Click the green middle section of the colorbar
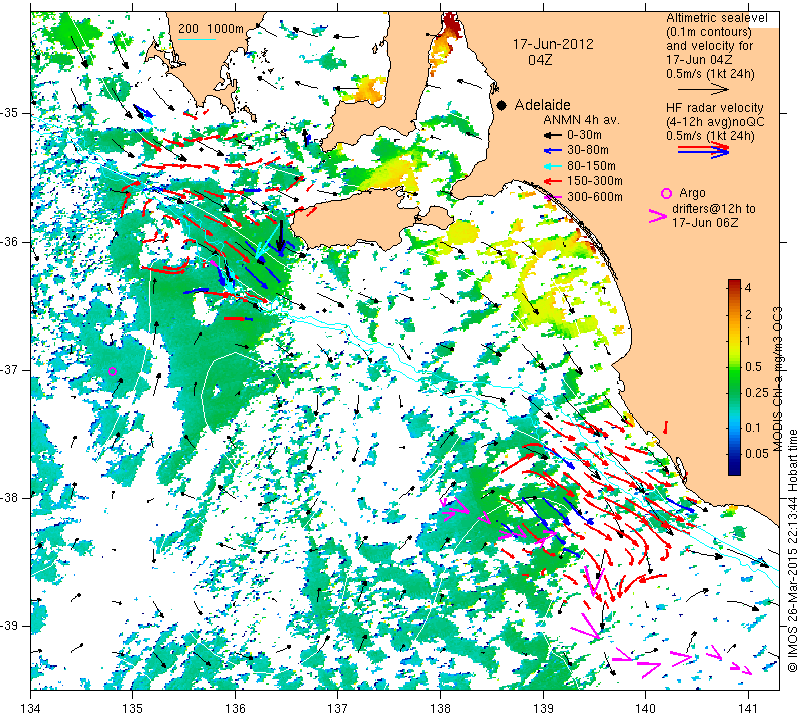This screenshot has width=800, height=720. [x=734, y=378]
